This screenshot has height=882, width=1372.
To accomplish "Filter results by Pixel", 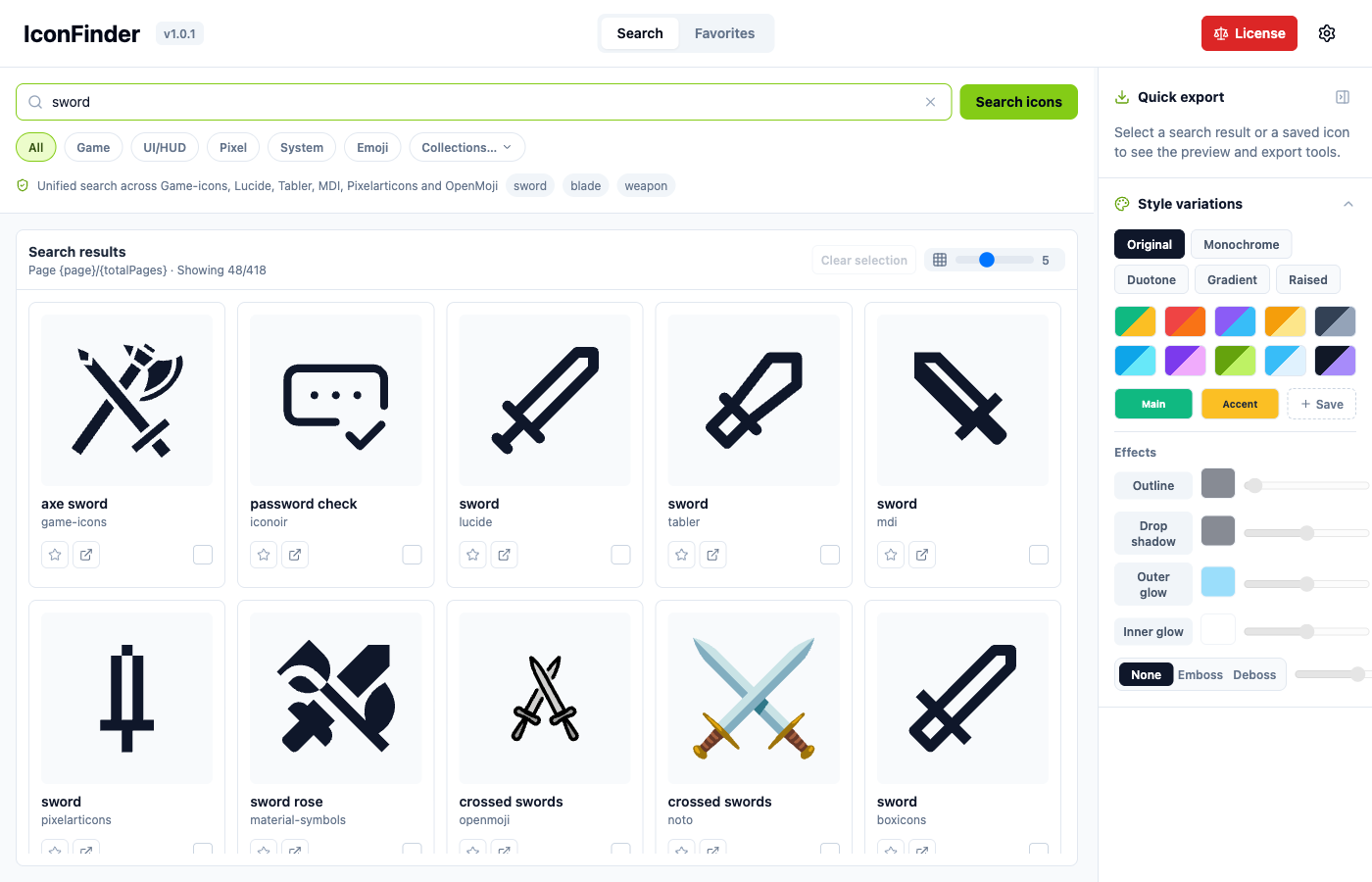I will point(233,147).
